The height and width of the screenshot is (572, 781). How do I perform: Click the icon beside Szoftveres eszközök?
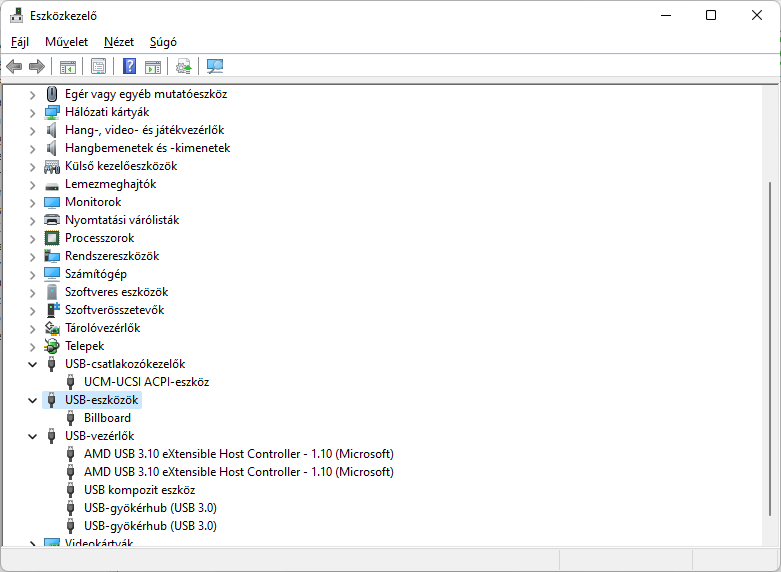click(52, 292)
